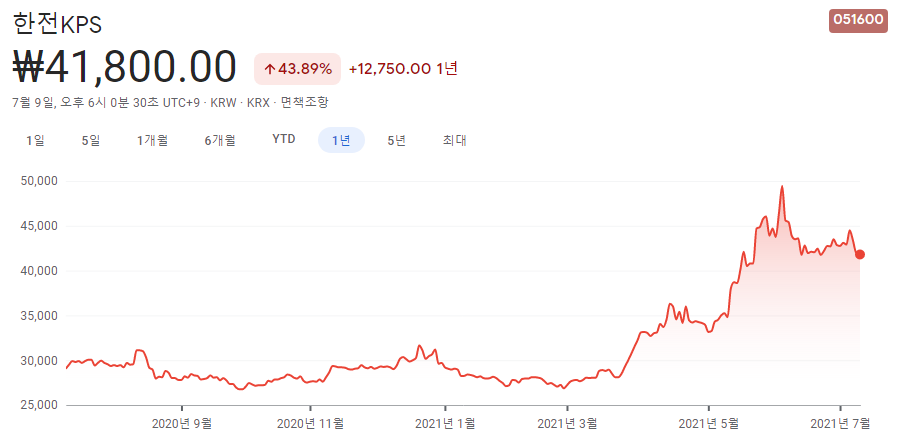Image resolution: width=897 pixels, height=444 pixels.
Task: Click the 25,000 y-axis label
Action: [39, 405]
